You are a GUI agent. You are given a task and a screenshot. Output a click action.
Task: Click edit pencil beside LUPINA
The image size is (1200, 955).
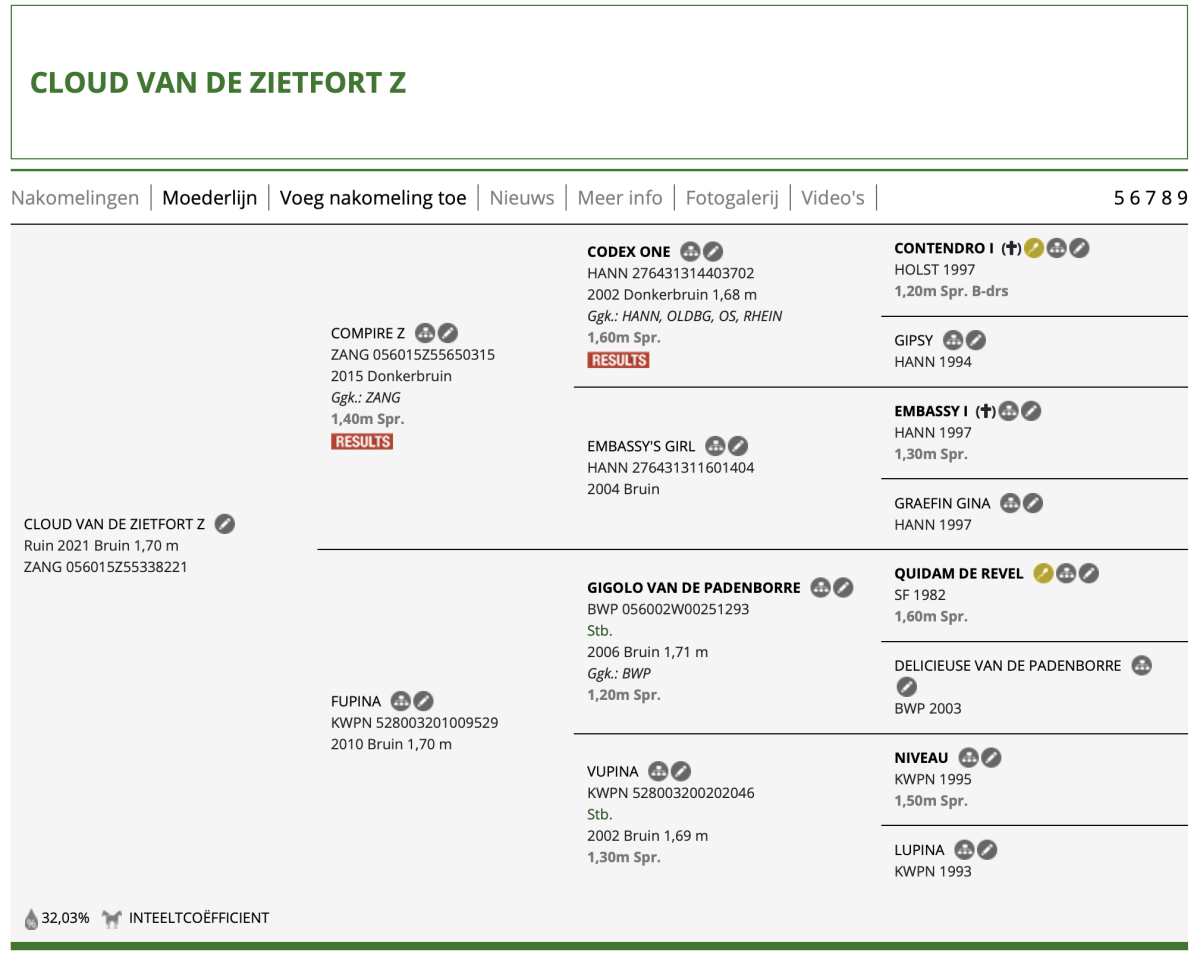tap(988, 850)
